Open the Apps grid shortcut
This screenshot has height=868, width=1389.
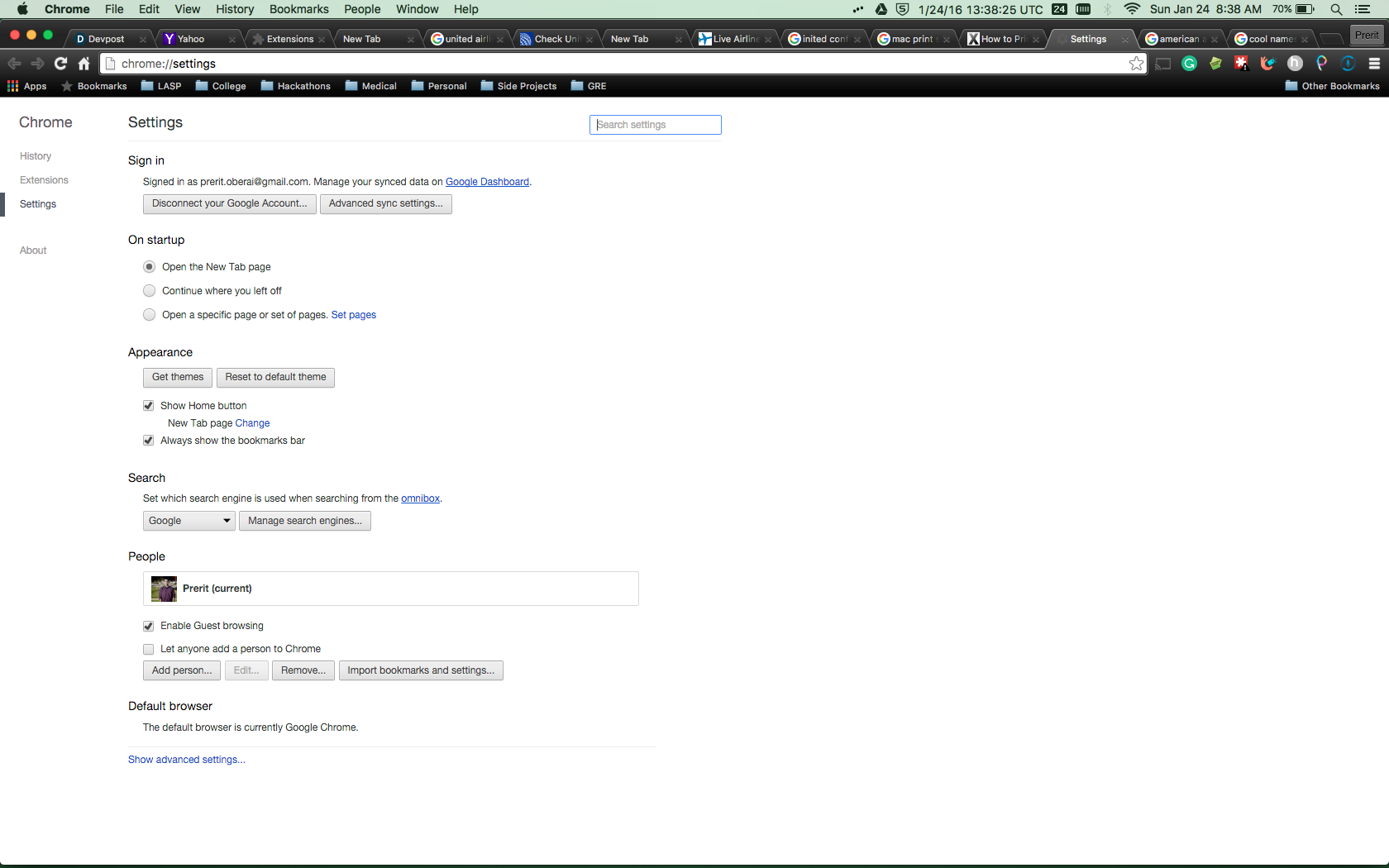27,86
